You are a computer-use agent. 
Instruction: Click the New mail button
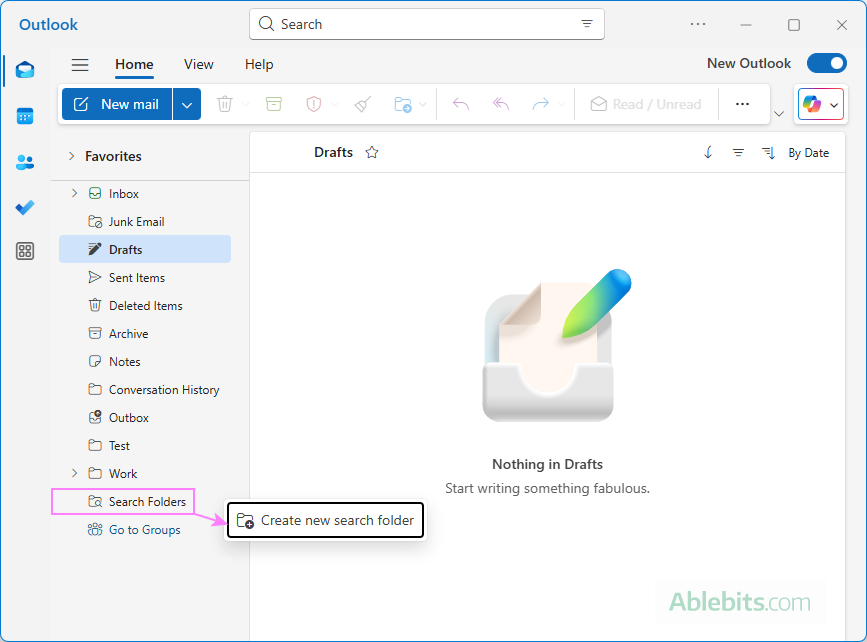(117, 104)
